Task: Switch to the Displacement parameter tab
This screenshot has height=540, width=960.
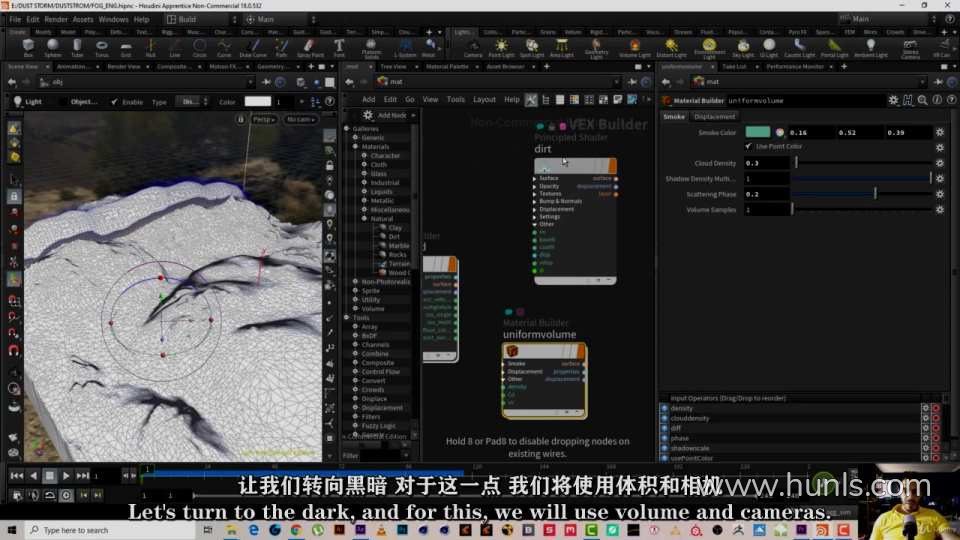Action: [x=714, y=116]
